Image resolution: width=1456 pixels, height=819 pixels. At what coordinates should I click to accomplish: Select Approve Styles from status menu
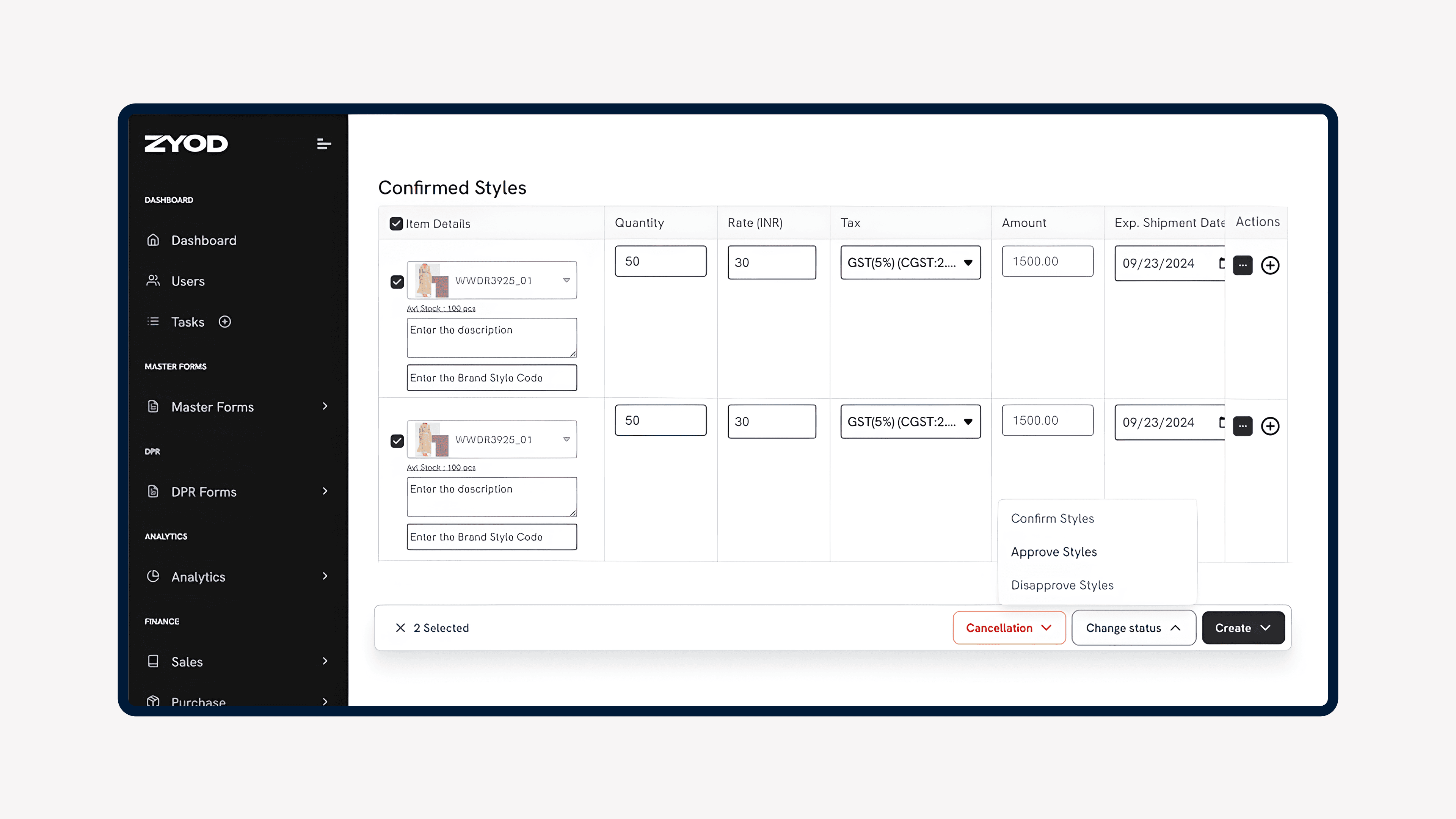pos(1054,552)
